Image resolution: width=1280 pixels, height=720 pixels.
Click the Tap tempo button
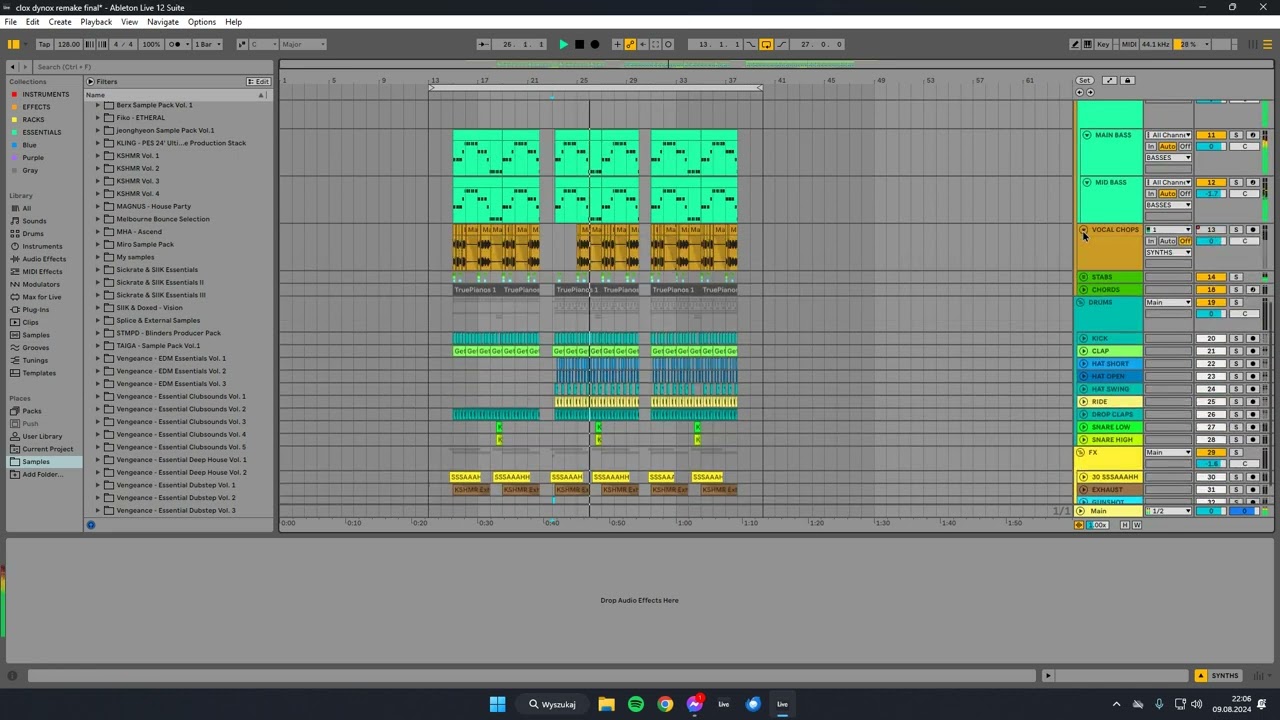[44, 44]
